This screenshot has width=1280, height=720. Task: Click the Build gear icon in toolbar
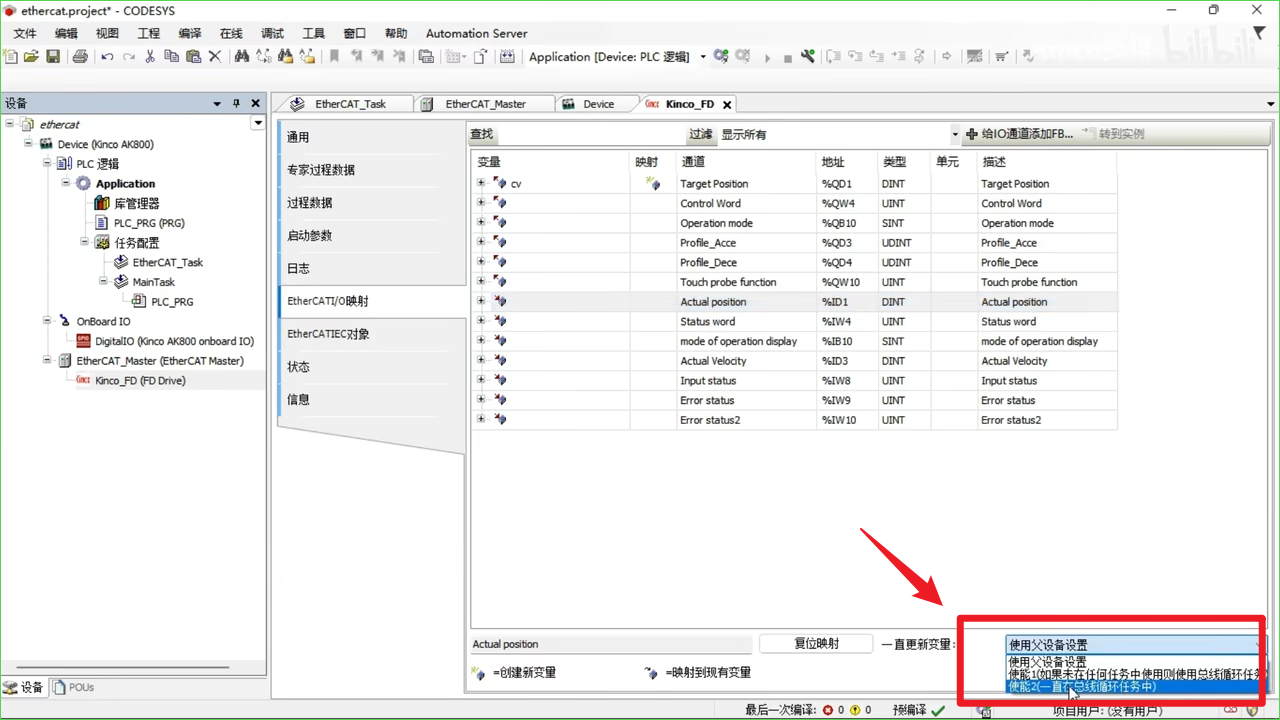[721, 57]
